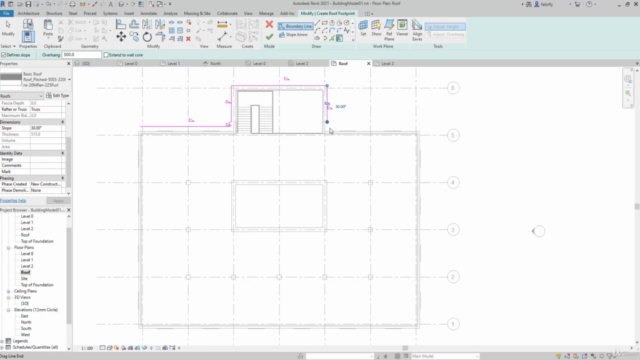Open the Collaborate ribbon tab
This screenshot has width=640, height=360.
click(227, 13)
